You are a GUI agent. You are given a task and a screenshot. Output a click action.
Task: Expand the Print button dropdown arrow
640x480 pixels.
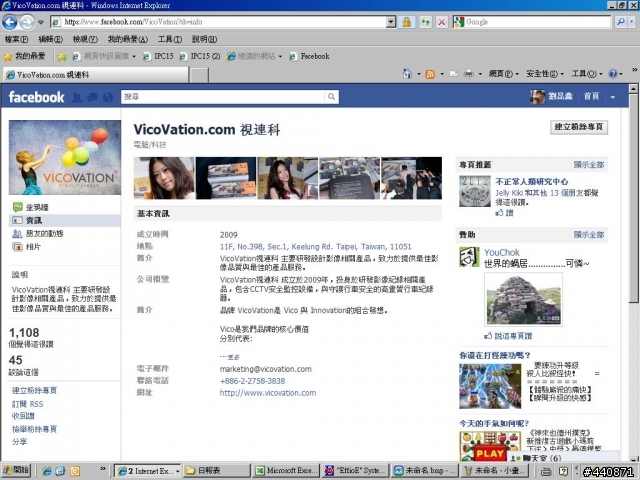point(480,74)
